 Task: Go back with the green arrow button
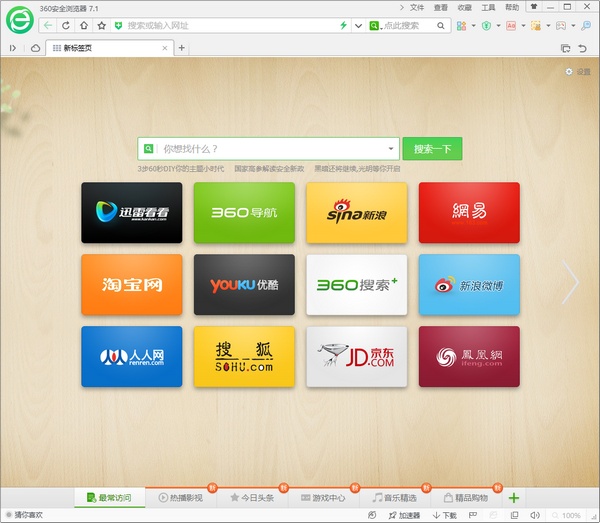click(48, 26)
